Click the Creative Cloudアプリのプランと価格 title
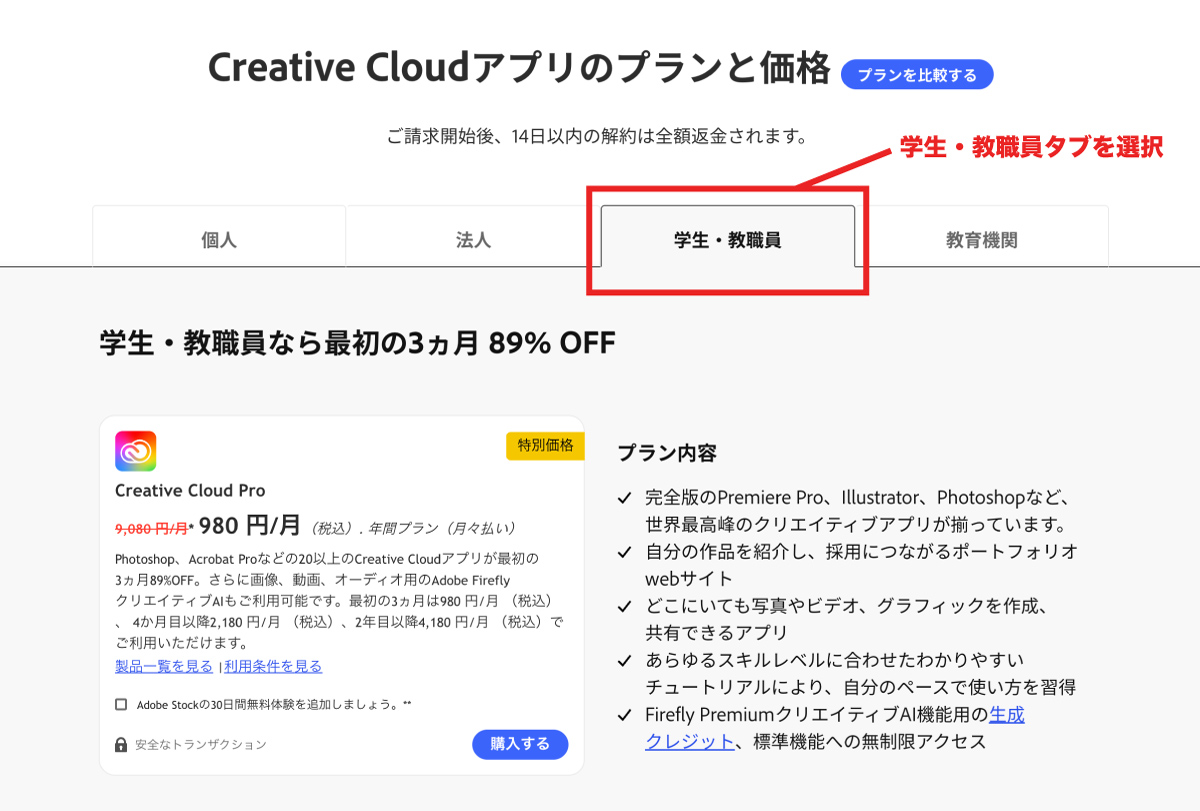The image size is (1200, 811). (x=519, y=68)
